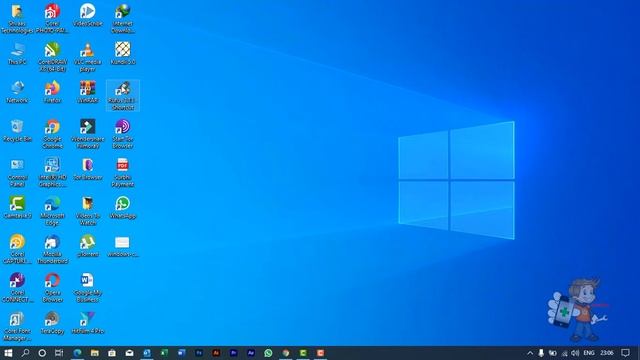Open the Windows Start menu
This screenshot has height=360, width=640.
tap(8, 353)
